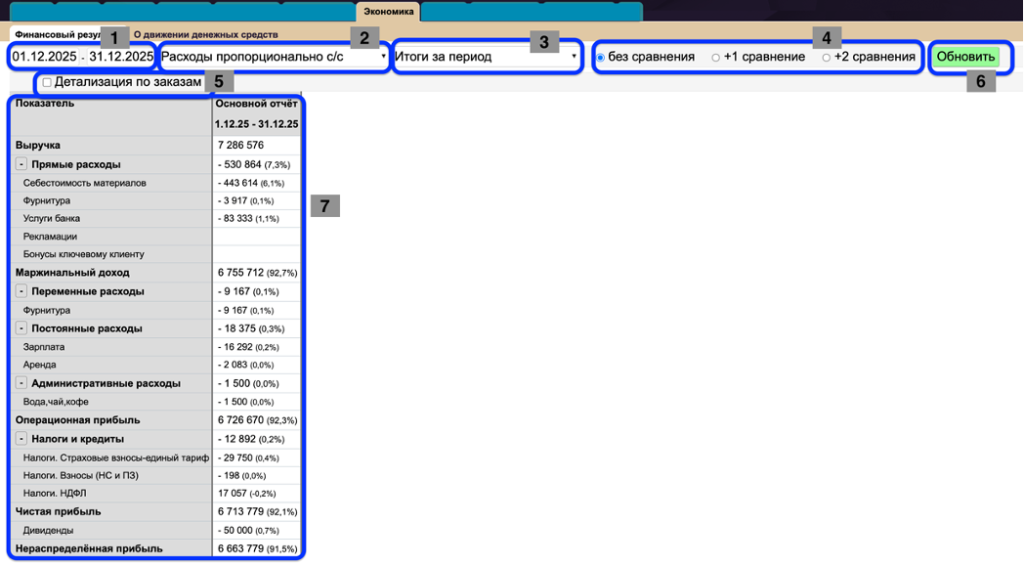Collapse the Прямые расходы group
This screenshot has width=1024, height=565.
[21, 164]
